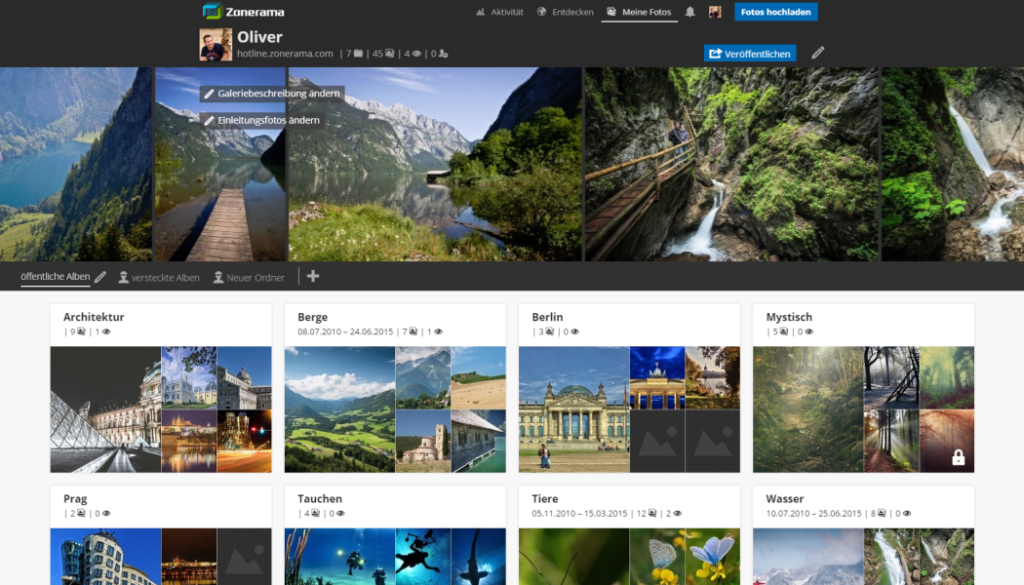Click the snowy mountain photo in Wasser
Viewport: 1024px width, 585px height.
coord(808,556)
